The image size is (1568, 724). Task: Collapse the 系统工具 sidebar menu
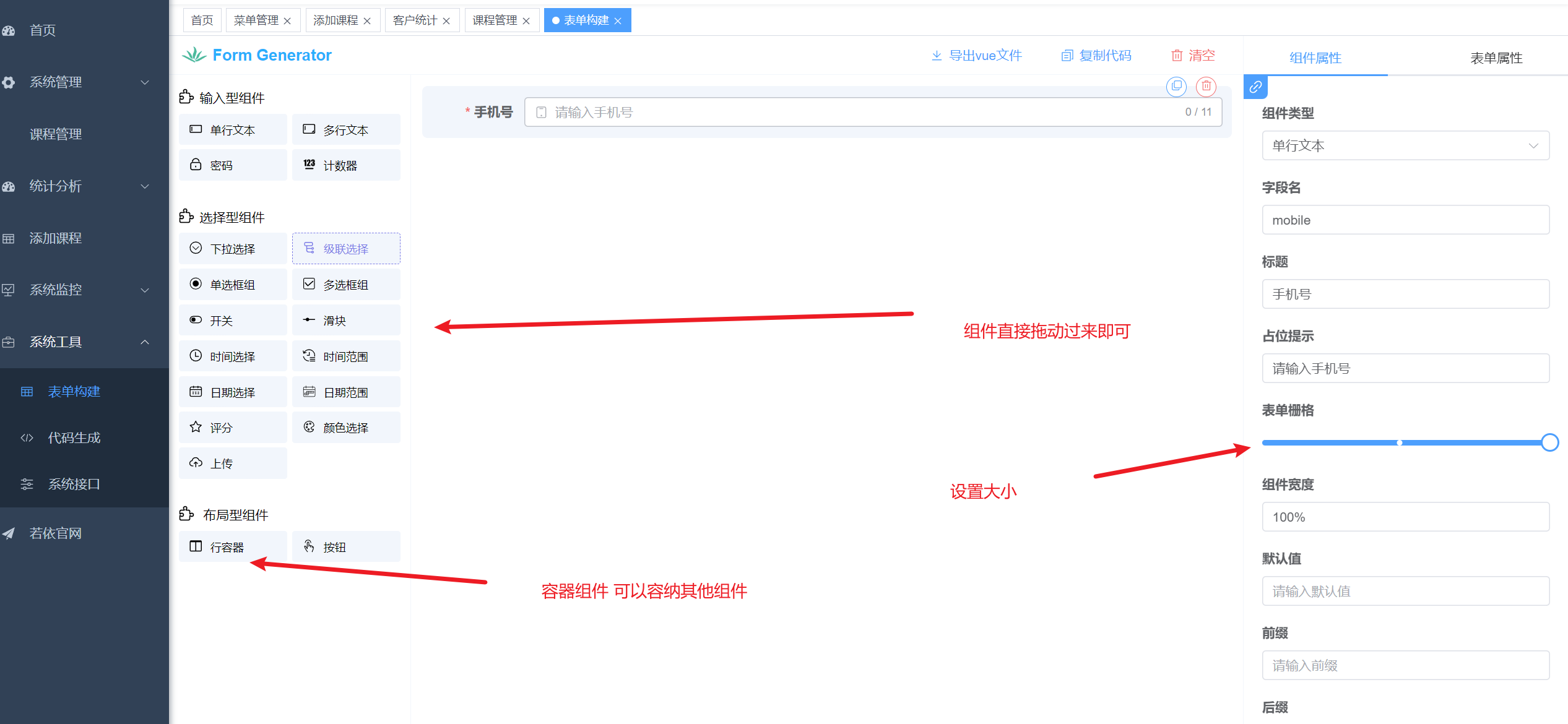pyautogui.click(x=84, y=342)
